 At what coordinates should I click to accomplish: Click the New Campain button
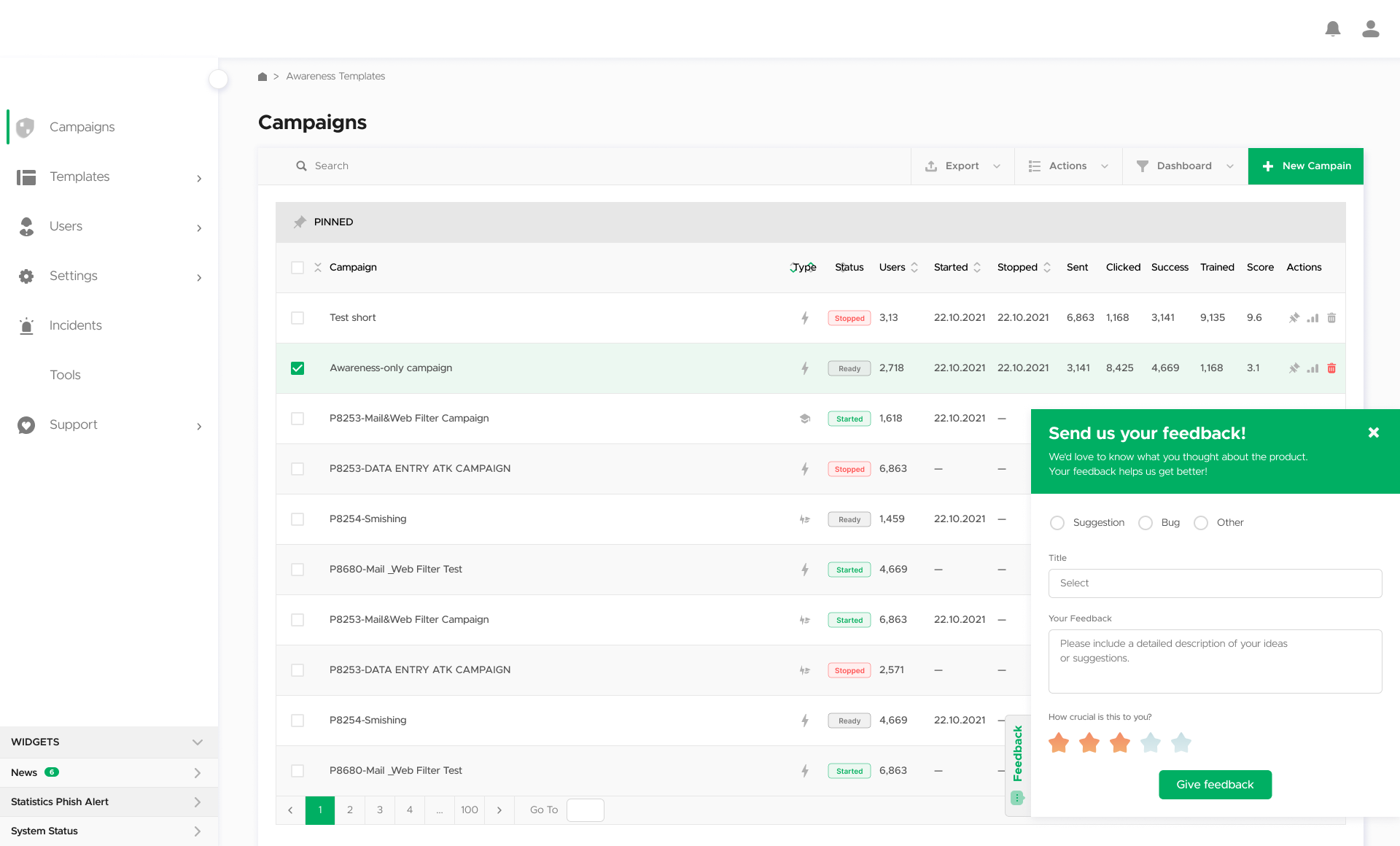click(1305, 166)
